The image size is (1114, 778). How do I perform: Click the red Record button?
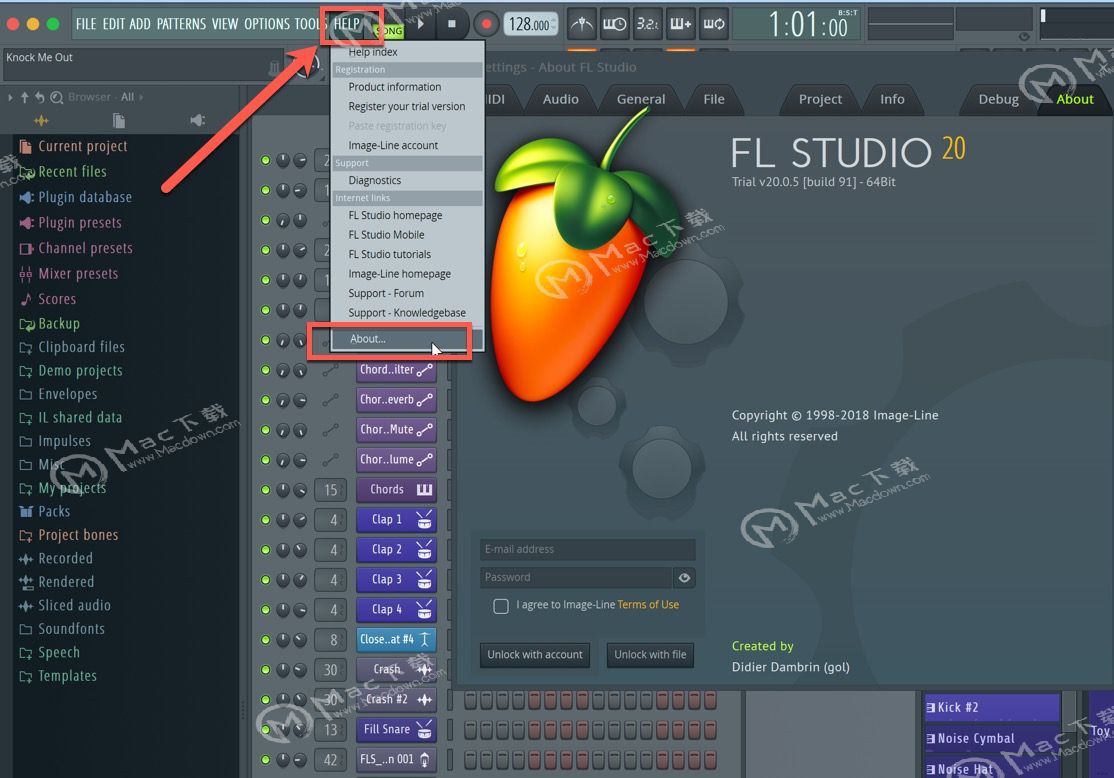pos(486,24)
